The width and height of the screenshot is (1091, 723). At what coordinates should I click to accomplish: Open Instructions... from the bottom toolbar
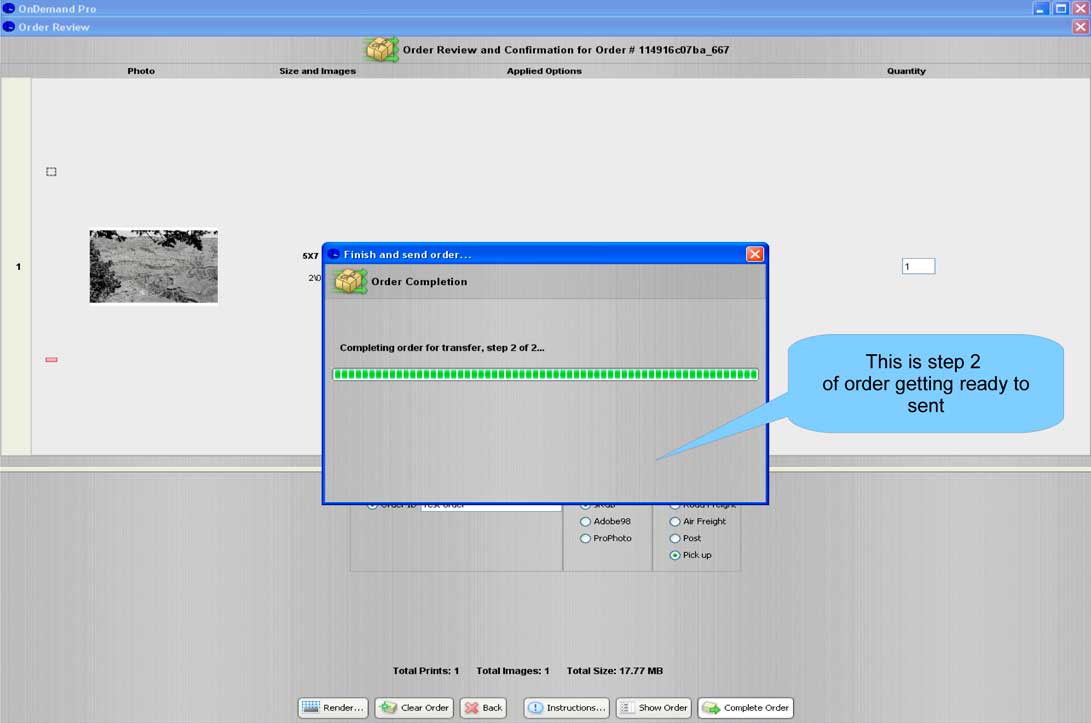pyautogui.click(x=567, y=707)
